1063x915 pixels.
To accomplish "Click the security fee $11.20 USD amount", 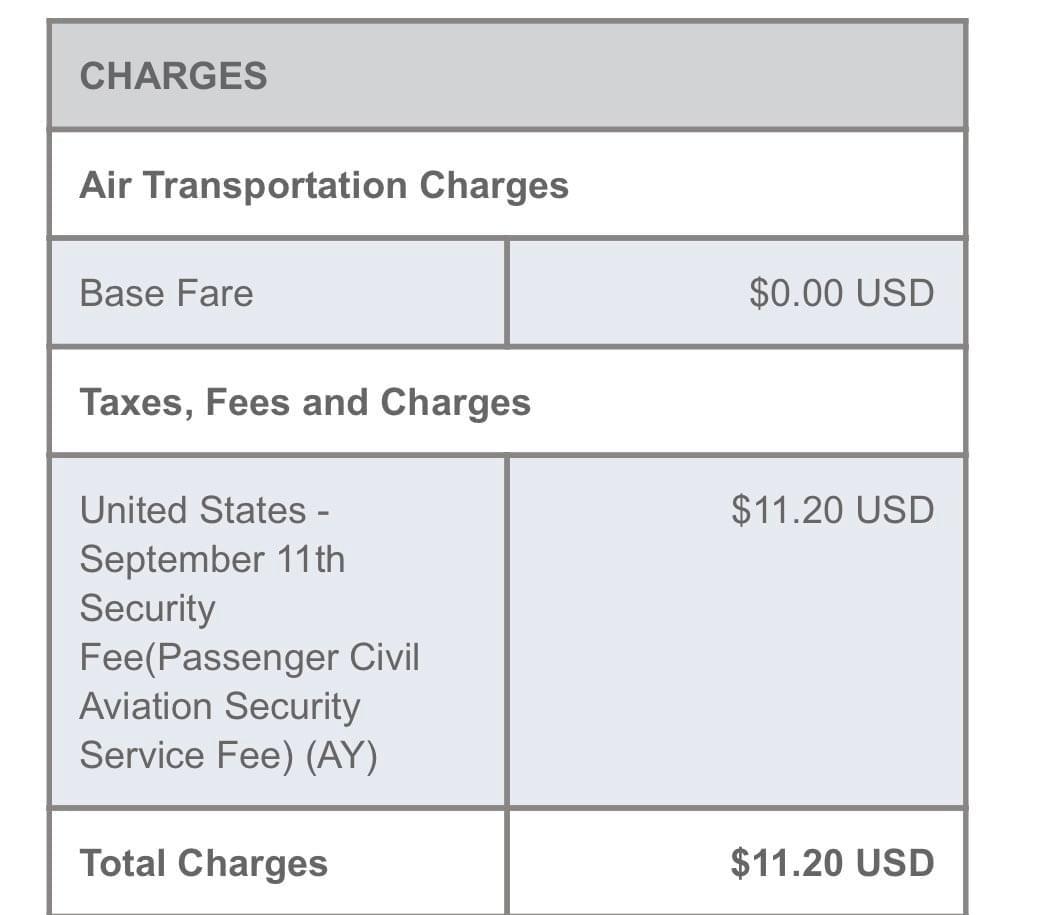I will tap(832, 510).
